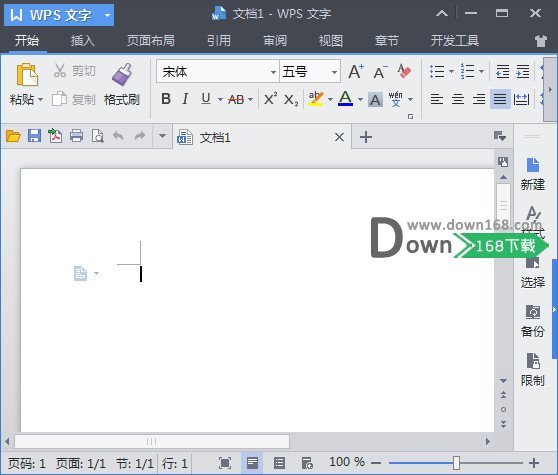Click zoom in plus button

tap(534, 463)
